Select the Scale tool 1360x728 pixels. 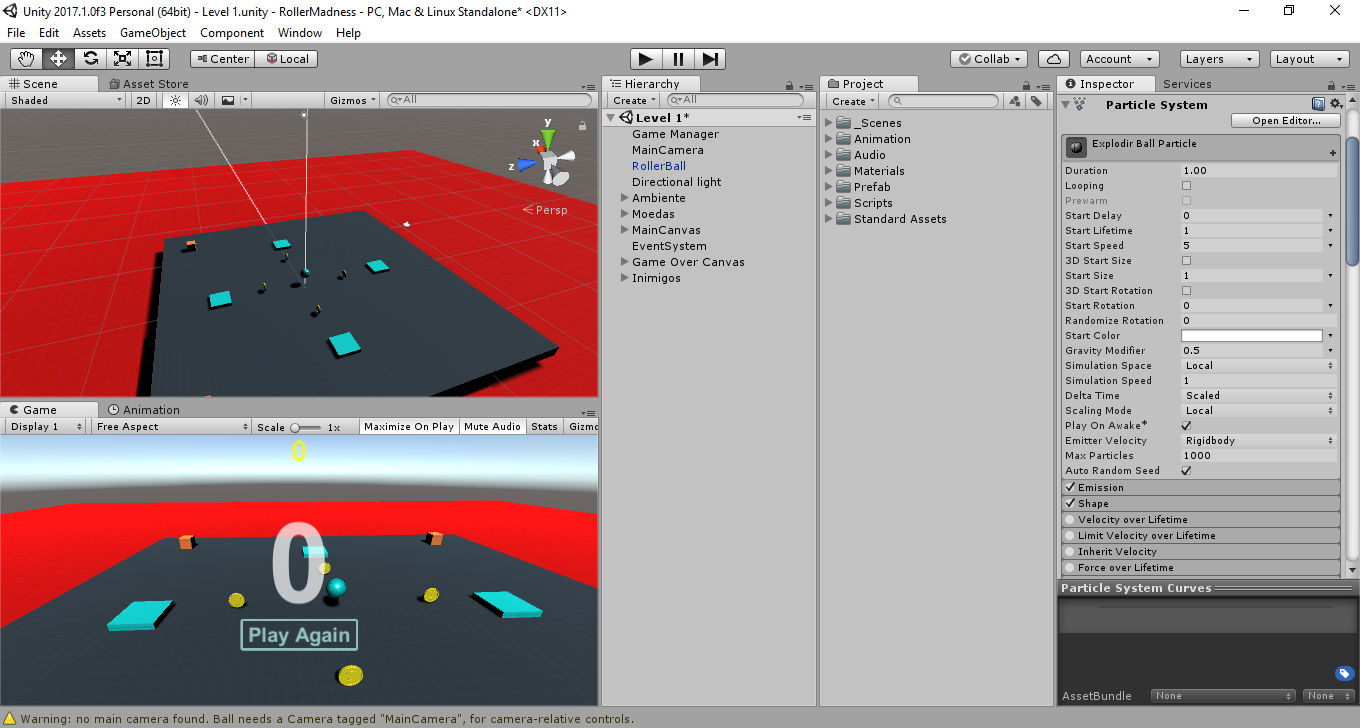pyautogui.click(x=122, y=59)
